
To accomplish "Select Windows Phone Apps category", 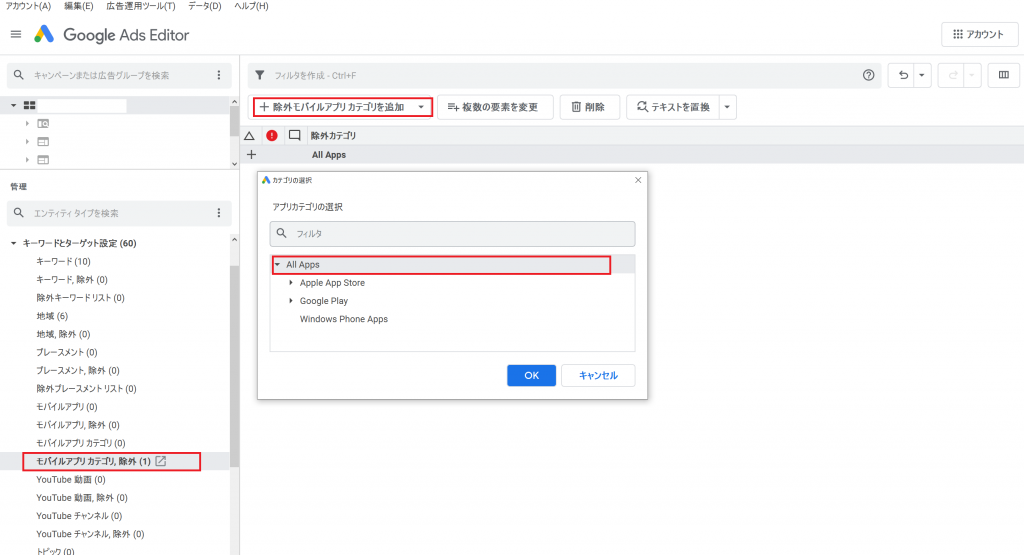I will [x=344, y=319].
